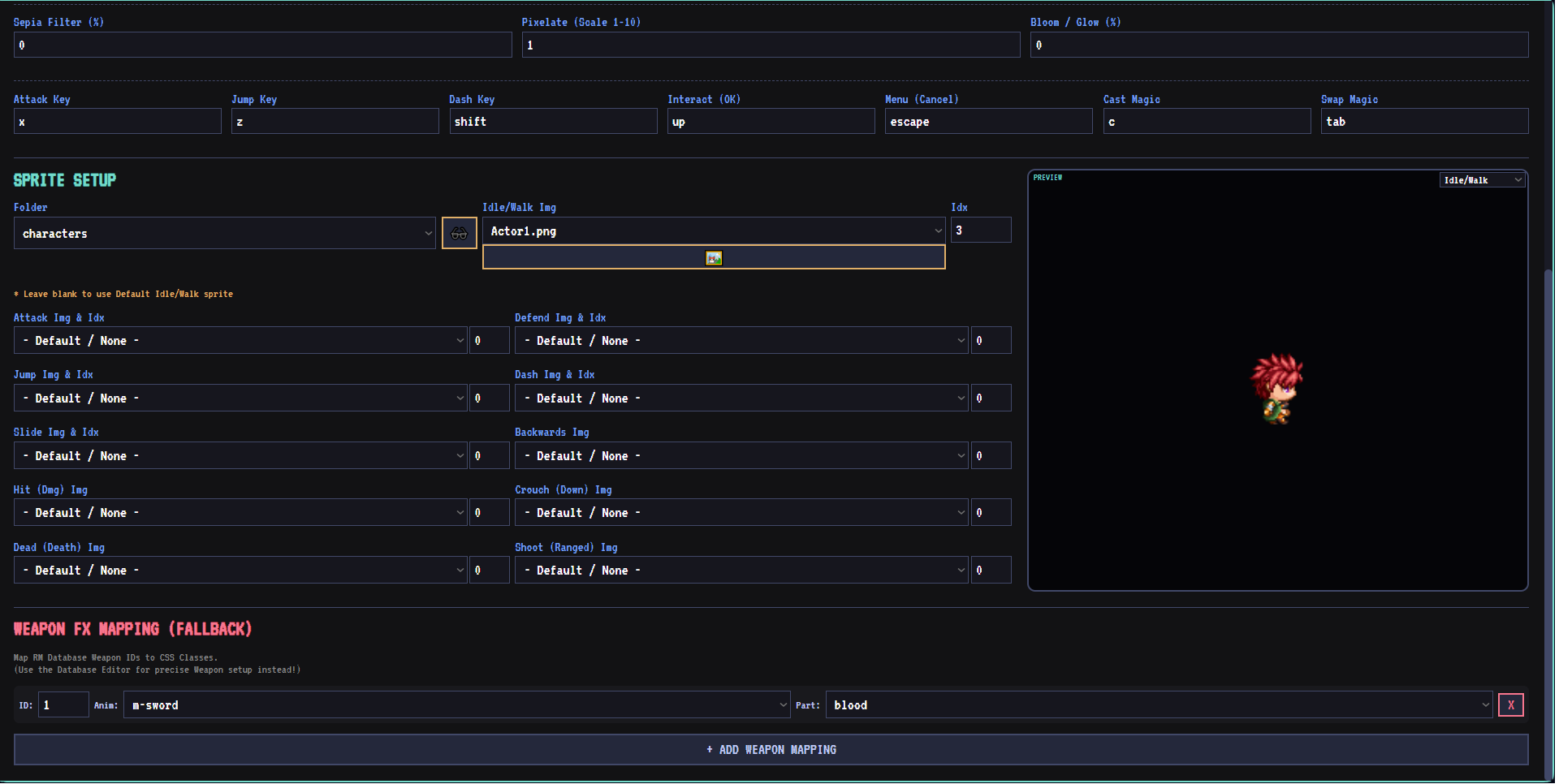This screenshot has height=784, width=1559.
Task: Open the Folder dropdown showing characters
Action: [x=225, y=234]
